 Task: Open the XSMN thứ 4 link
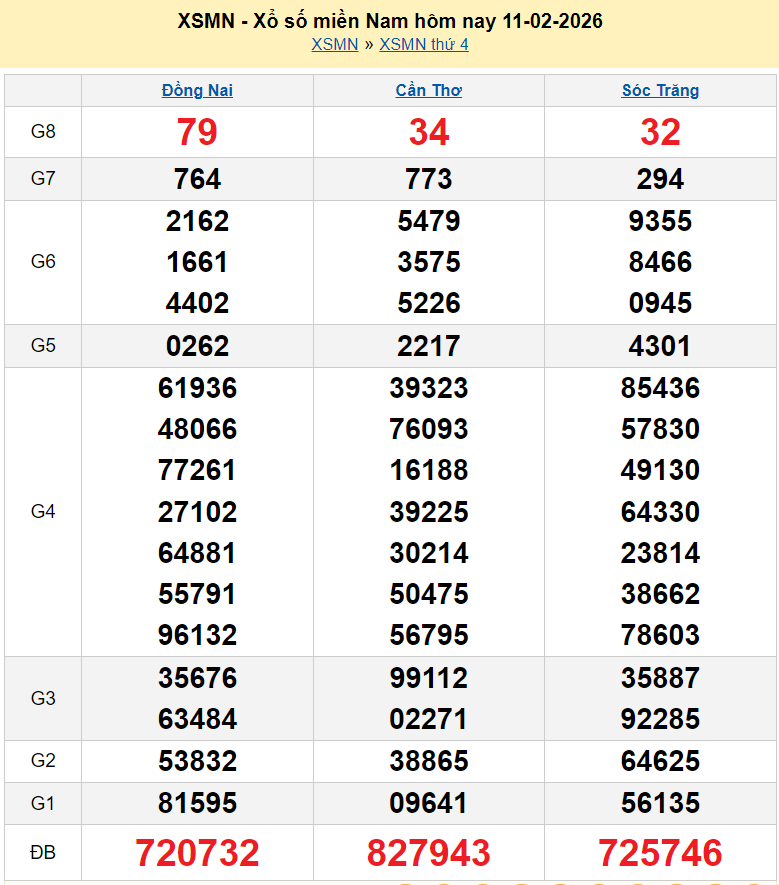point(424,44)
